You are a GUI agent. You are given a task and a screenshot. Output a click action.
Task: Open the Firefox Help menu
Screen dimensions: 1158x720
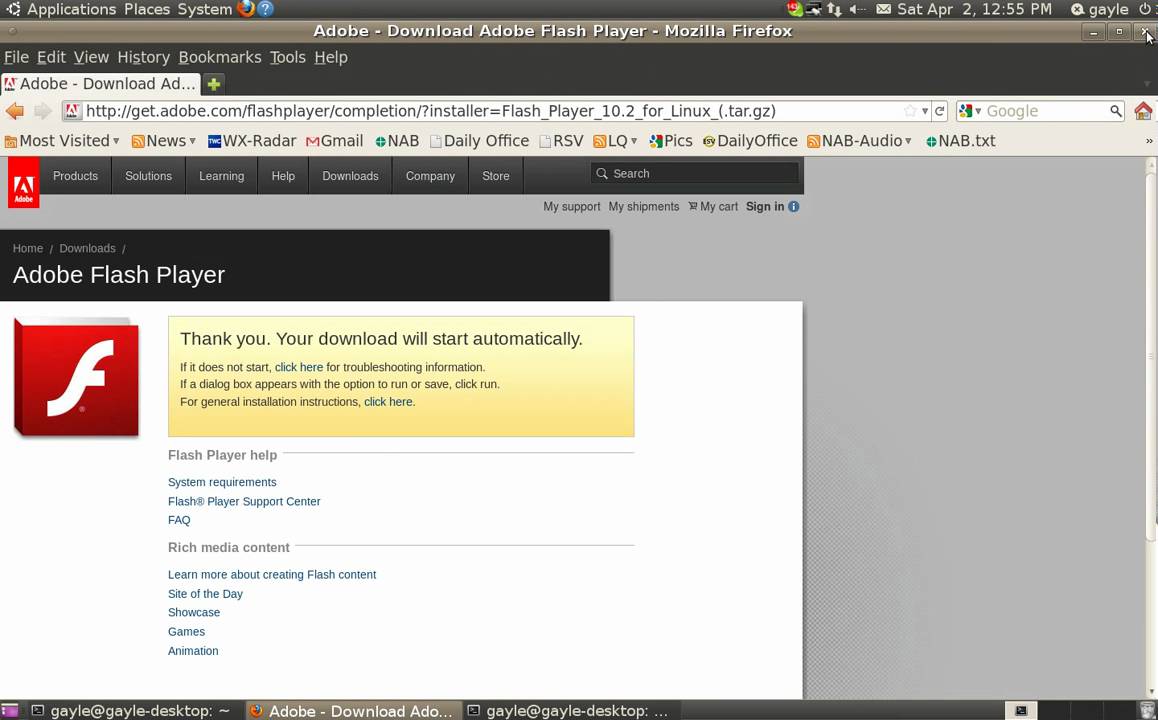point(331,57)
